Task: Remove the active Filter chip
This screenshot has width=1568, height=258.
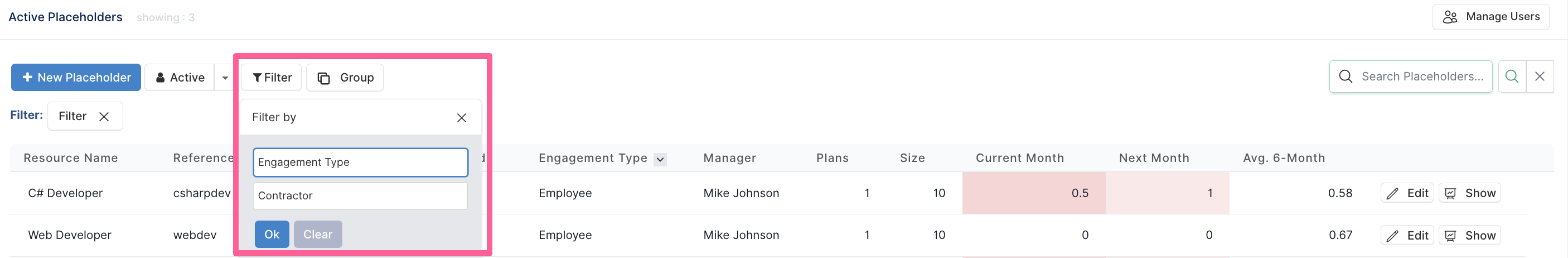Action: click(104, 117)
